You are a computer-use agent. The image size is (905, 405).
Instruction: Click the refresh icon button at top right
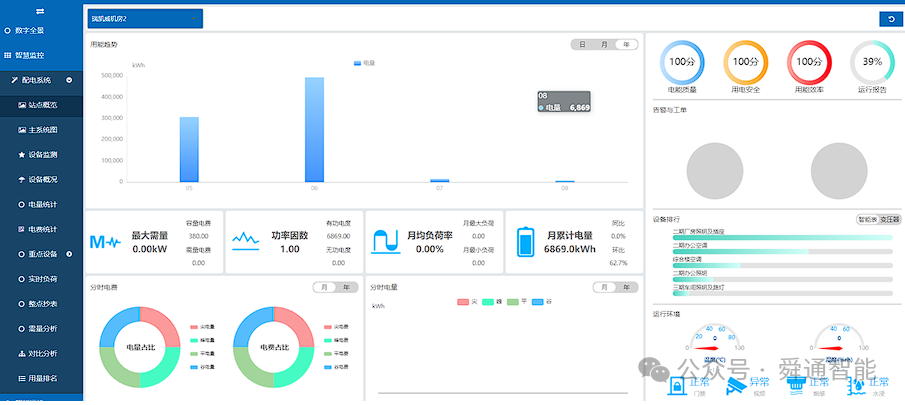(891, 19)
